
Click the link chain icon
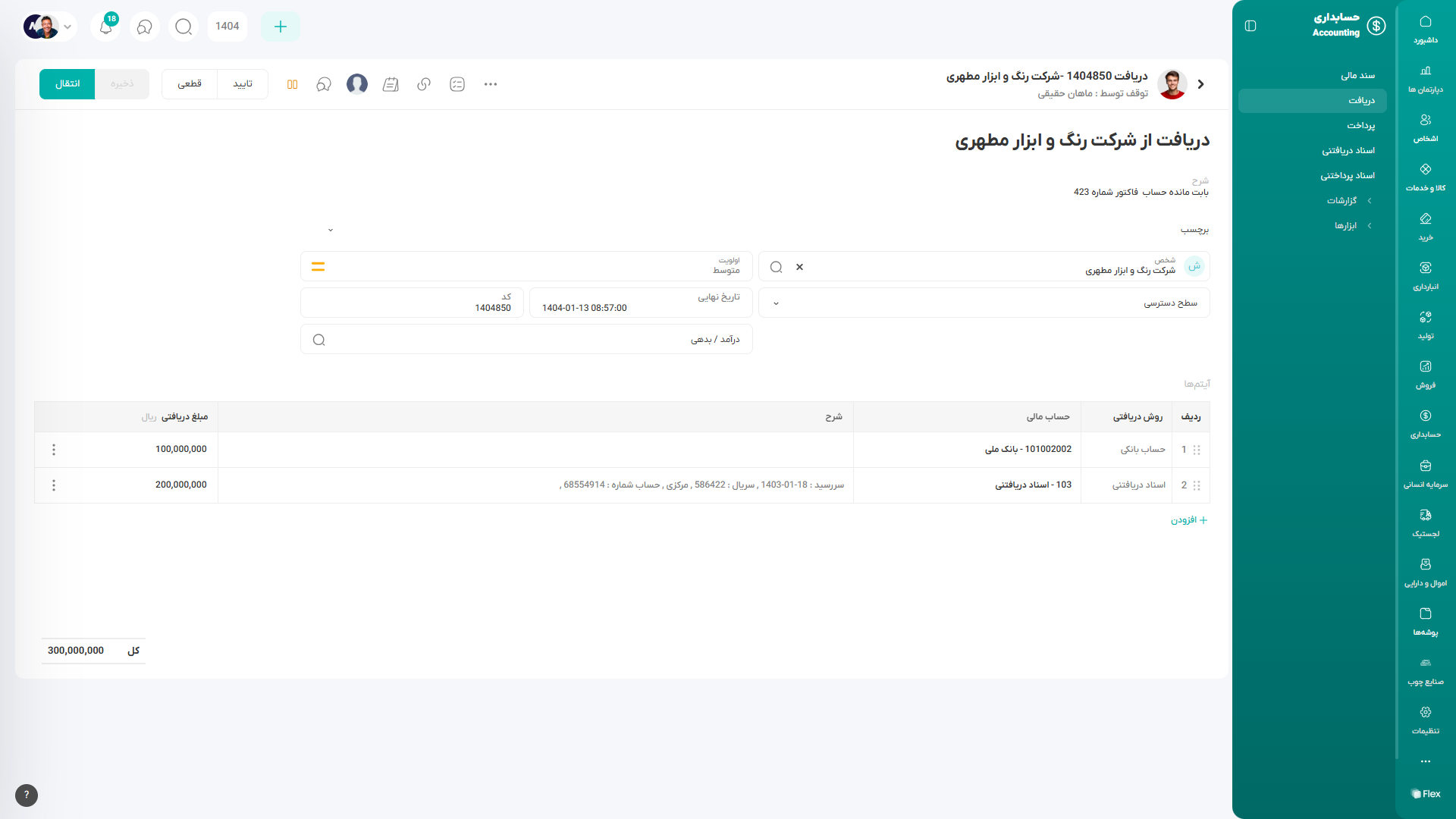point(424,84)
